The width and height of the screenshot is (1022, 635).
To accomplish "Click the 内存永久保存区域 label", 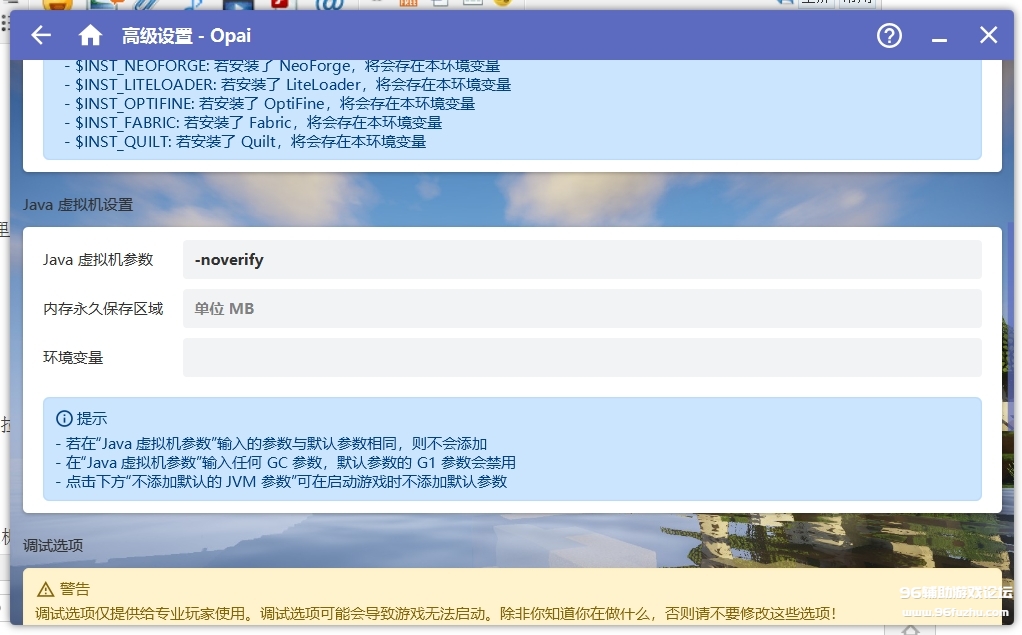I will click(103, 309).
